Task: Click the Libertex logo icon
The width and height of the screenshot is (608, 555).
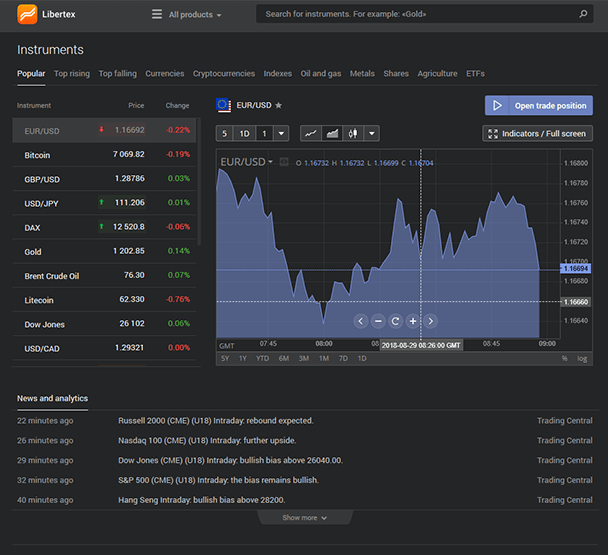Action: point(27,14)
